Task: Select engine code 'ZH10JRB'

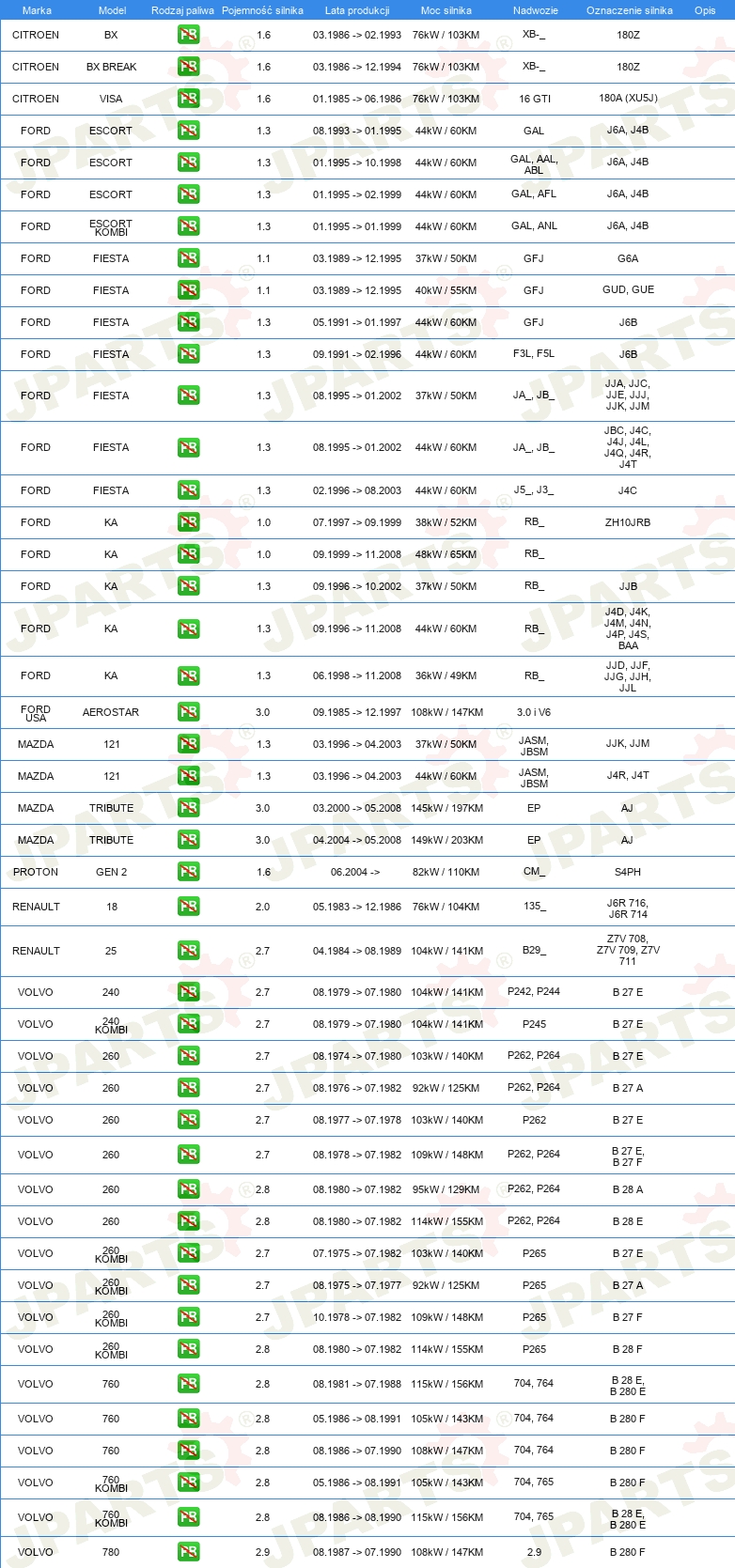Action: coord(628,522)
